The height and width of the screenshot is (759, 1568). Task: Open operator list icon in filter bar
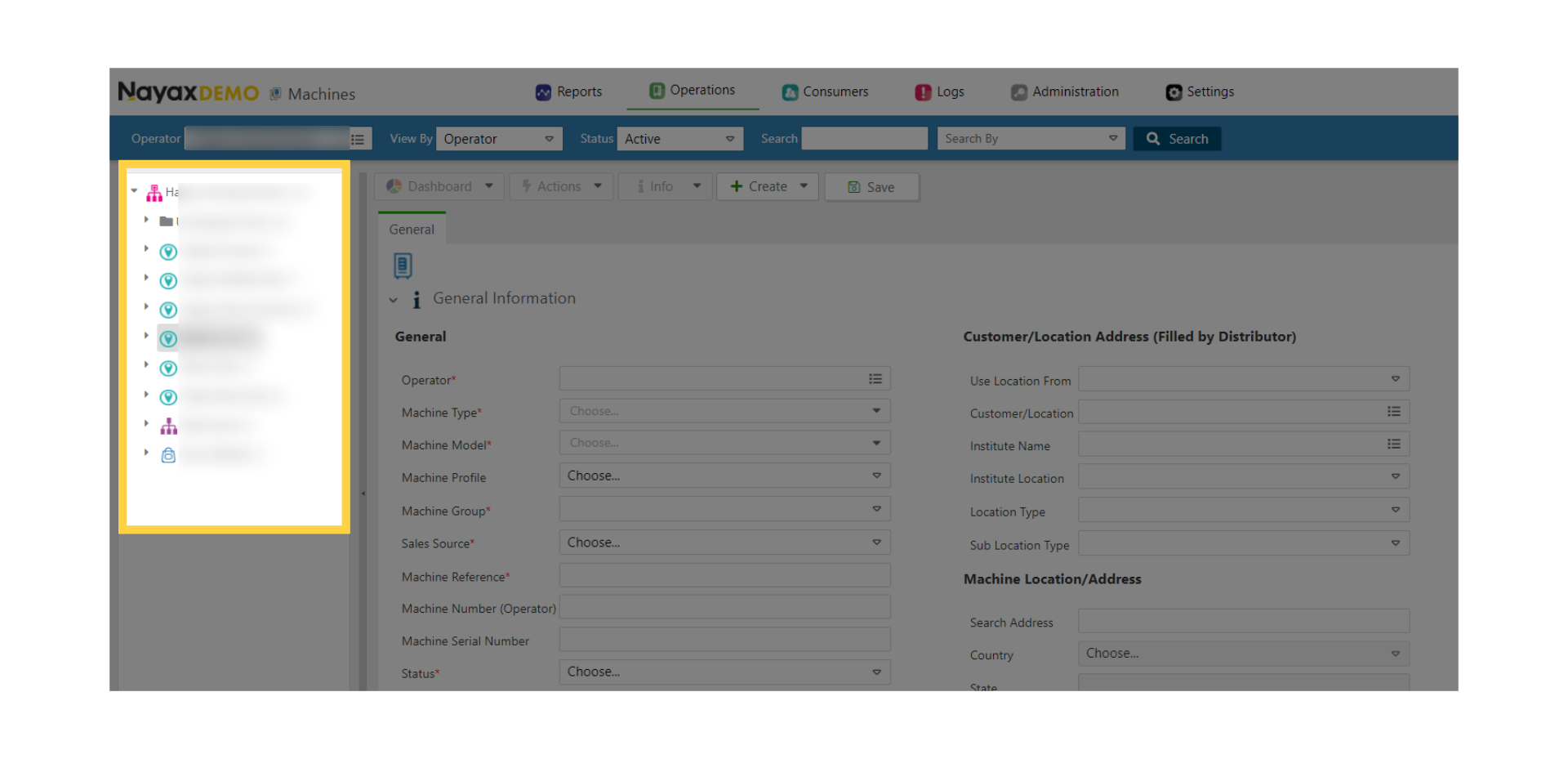click(x=358, y=139)
